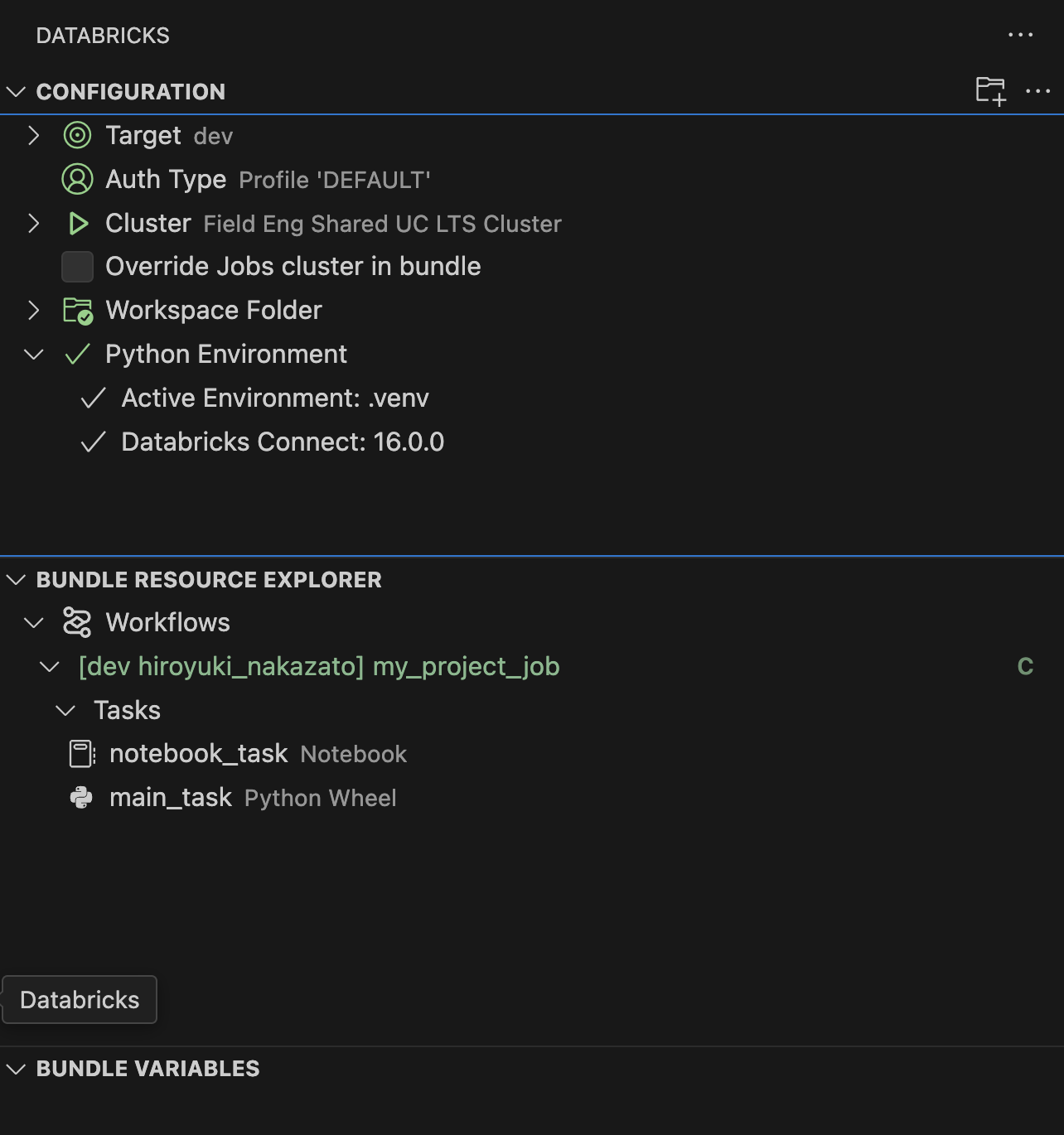Screen dimensions: 1064x1135
Task: Click the Auth Type profile icon
Action: pyautogui.click(x=77, y=179)
